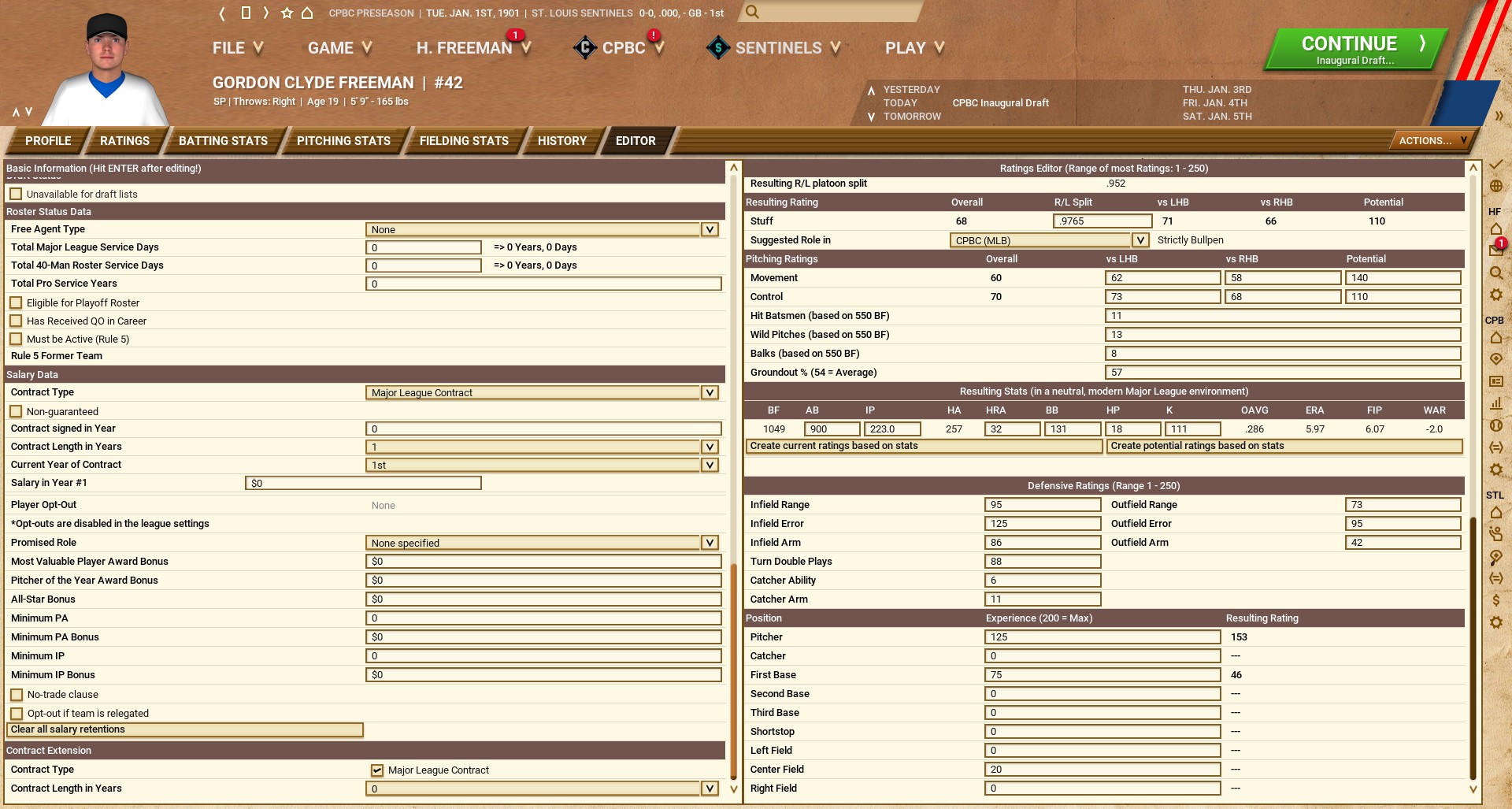This screenshot has height=809, width=1512.
Task: Switch to the Pitching Stats tab
Action: coord(343,141)
